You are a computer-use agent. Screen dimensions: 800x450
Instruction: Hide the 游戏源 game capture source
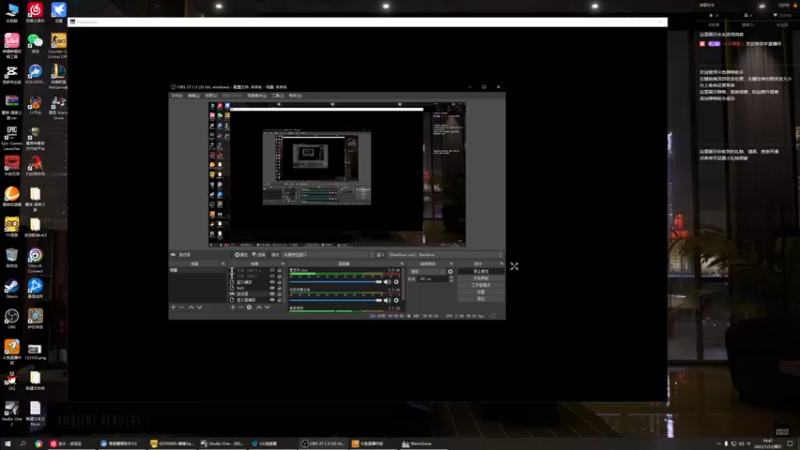point(272,294)
